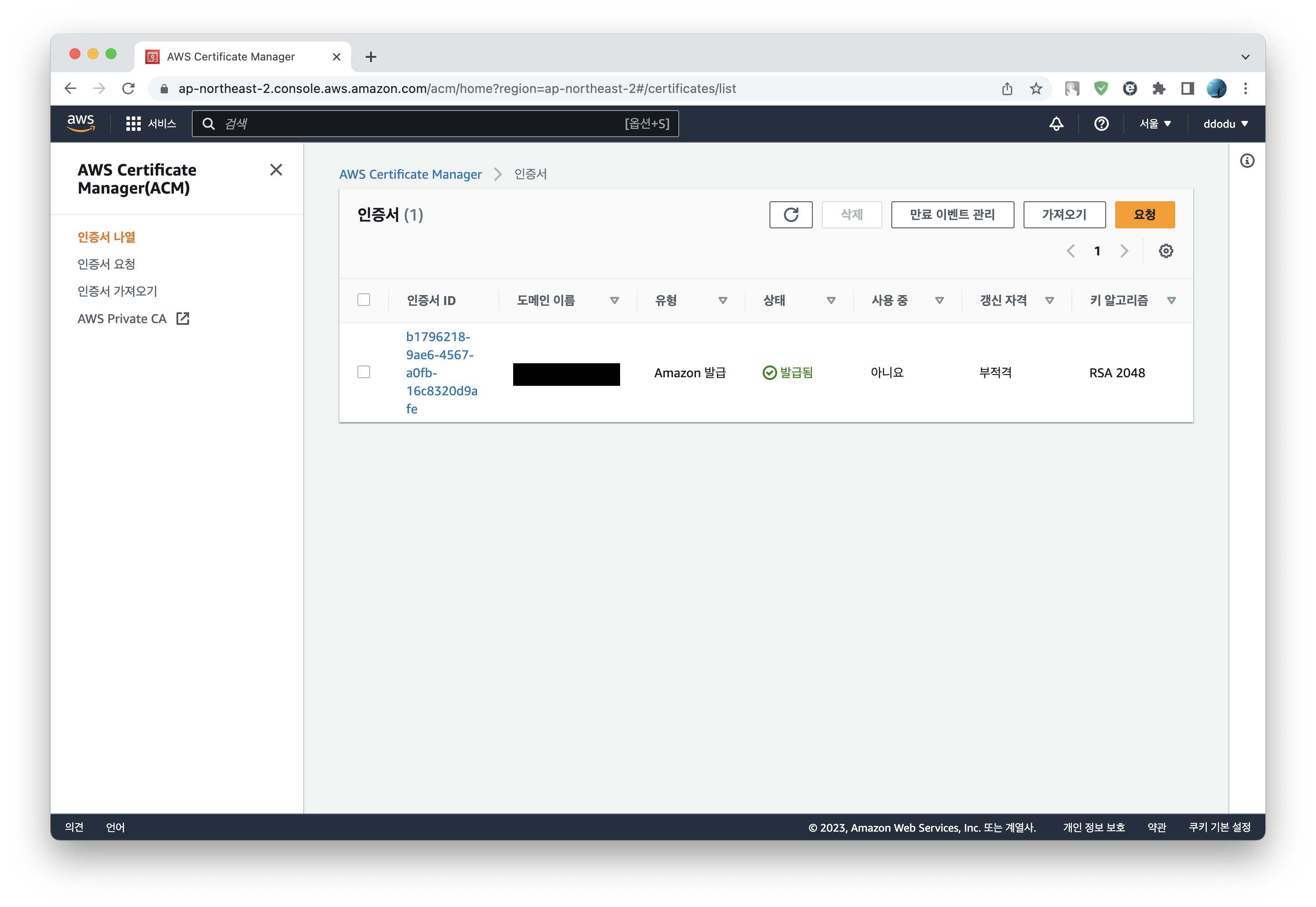Open the 서비스 services grid menu

[151, 124]
